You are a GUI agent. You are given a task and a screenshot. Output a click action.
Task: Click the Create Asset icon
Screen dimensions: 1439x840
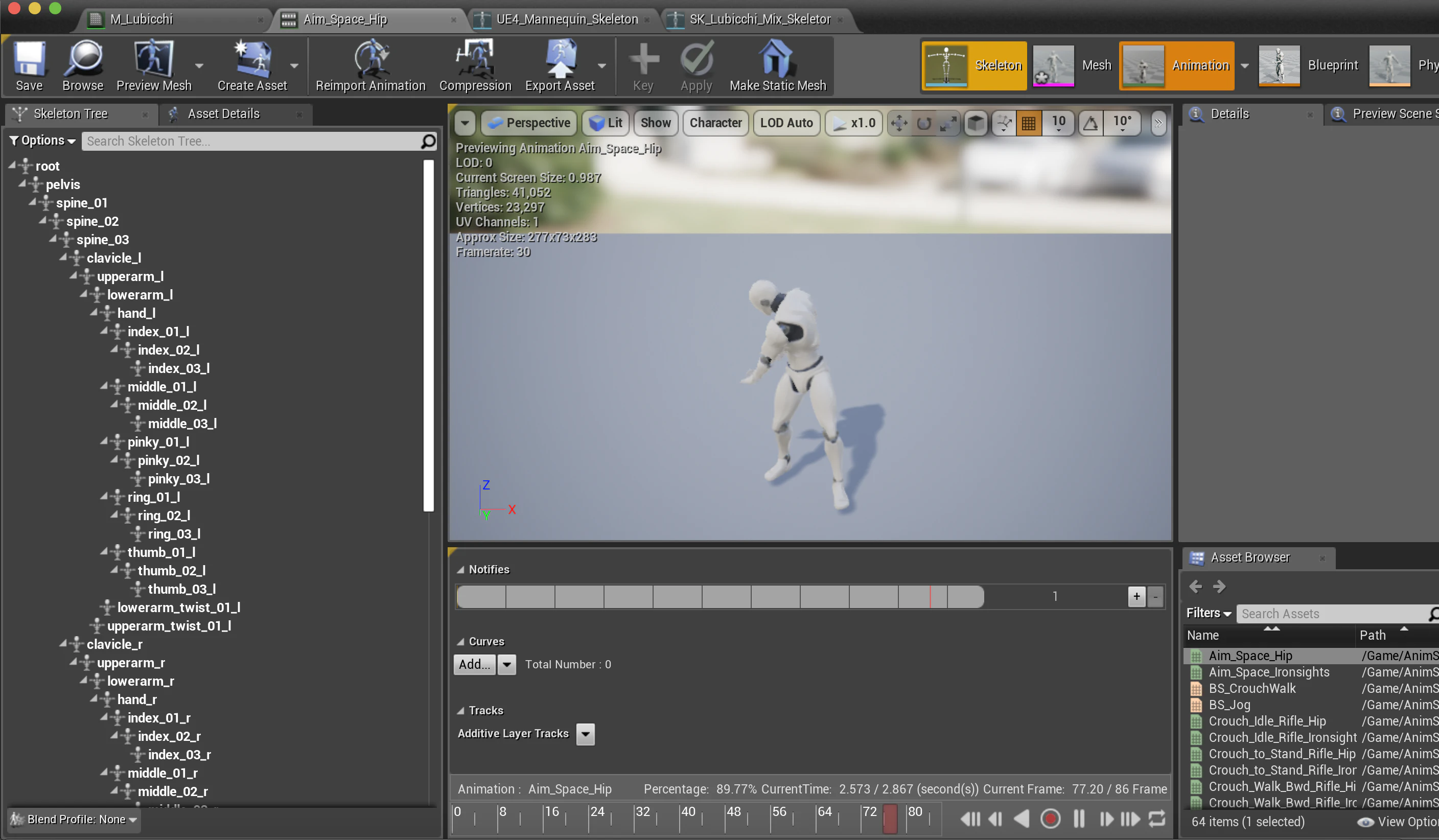click(252, 59)
